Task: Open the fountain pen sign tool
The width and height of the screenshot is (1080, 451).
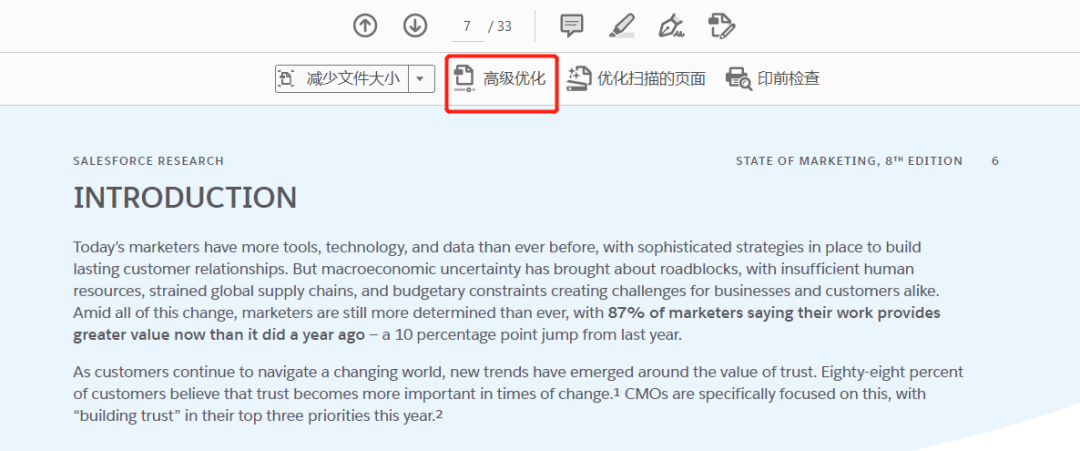Action: (x=671, y=26)
